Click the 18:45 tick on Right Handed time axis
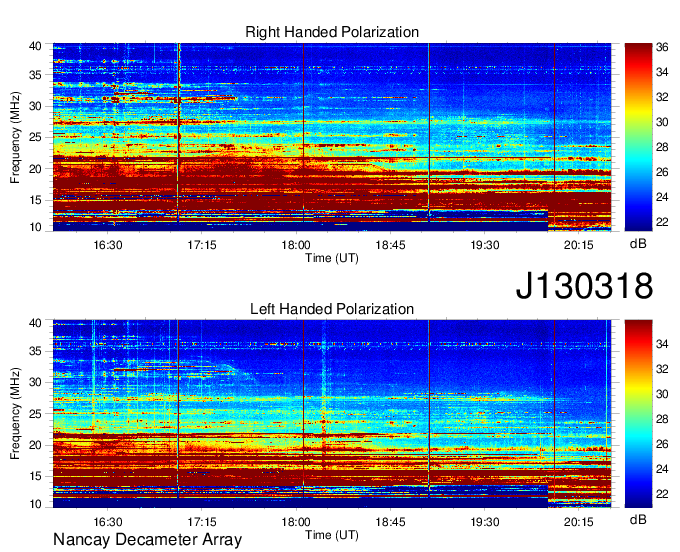Viewport: 680px width, 552px height. pos(390,245)
